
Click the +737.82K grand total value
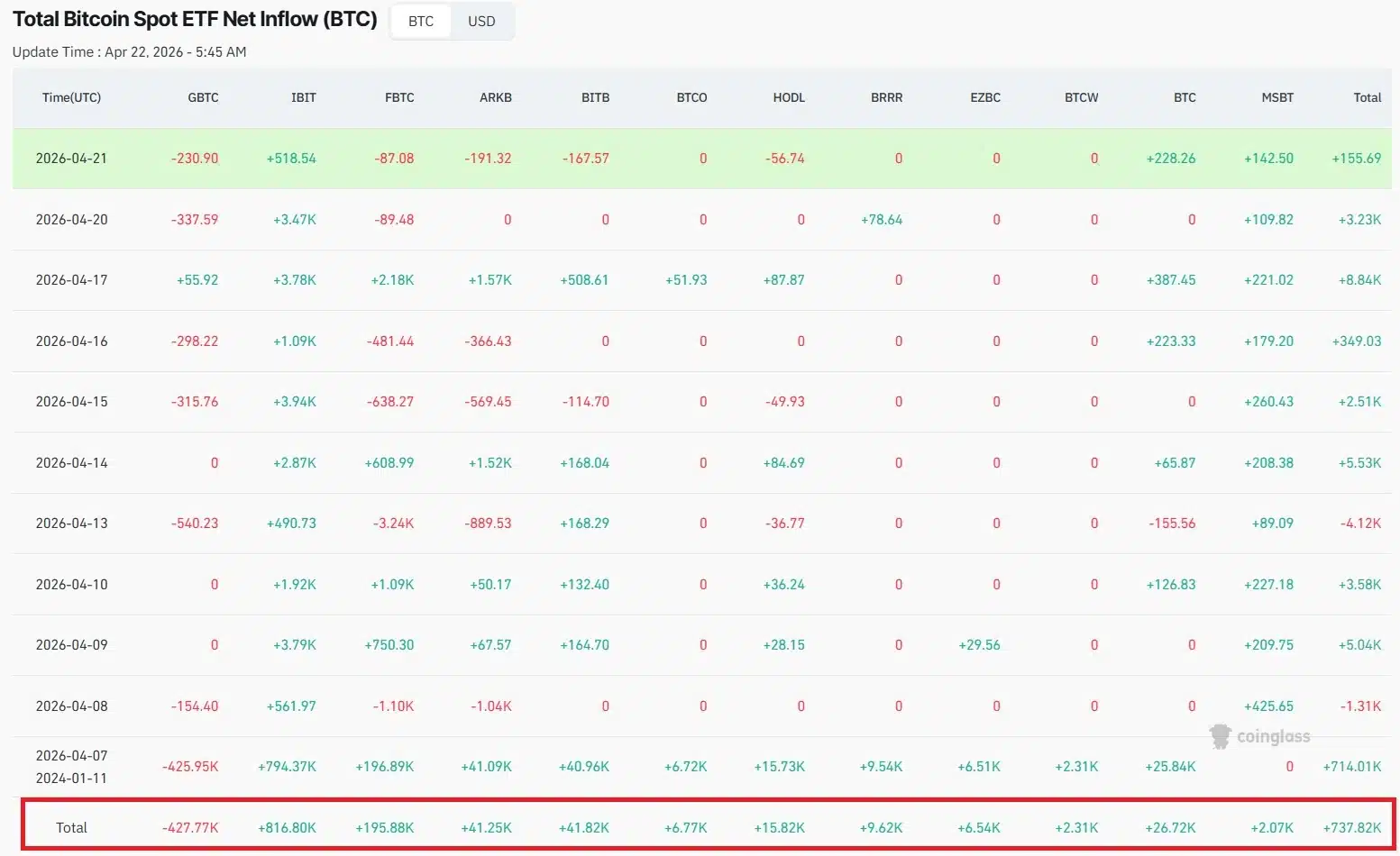(x=1351, y=827)
